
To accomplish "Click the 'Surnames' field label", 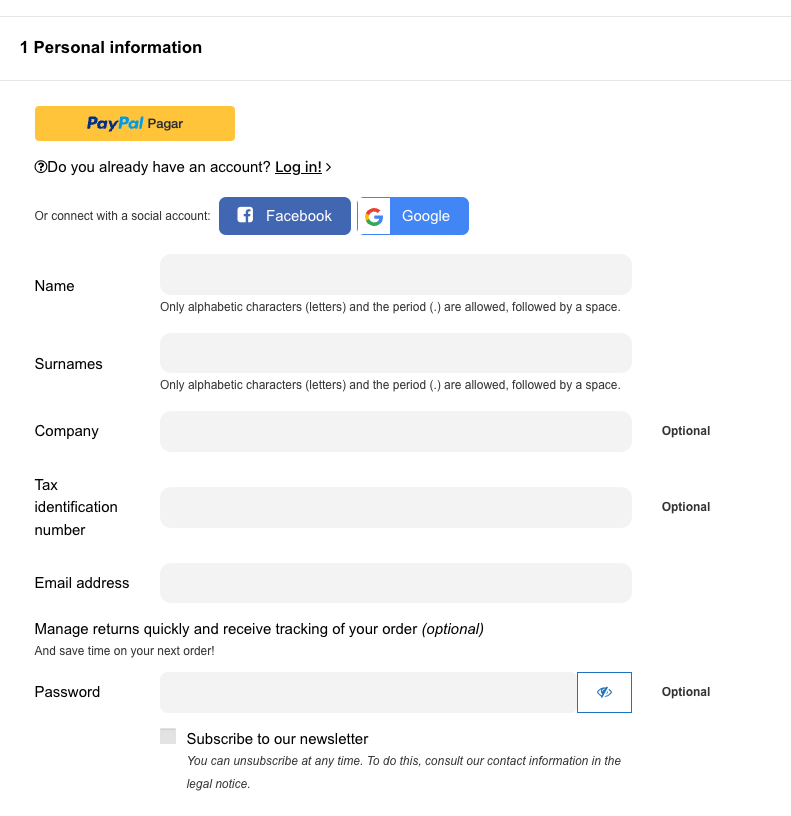I will (68, 364).
